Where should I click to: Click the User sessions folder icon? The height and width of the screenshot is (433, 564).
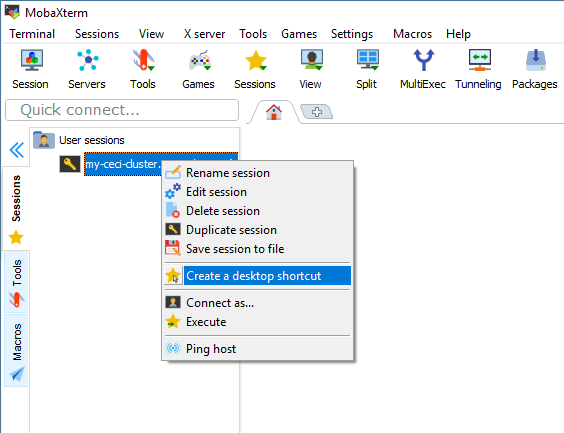pyautogui.click(x=44, y=140)
